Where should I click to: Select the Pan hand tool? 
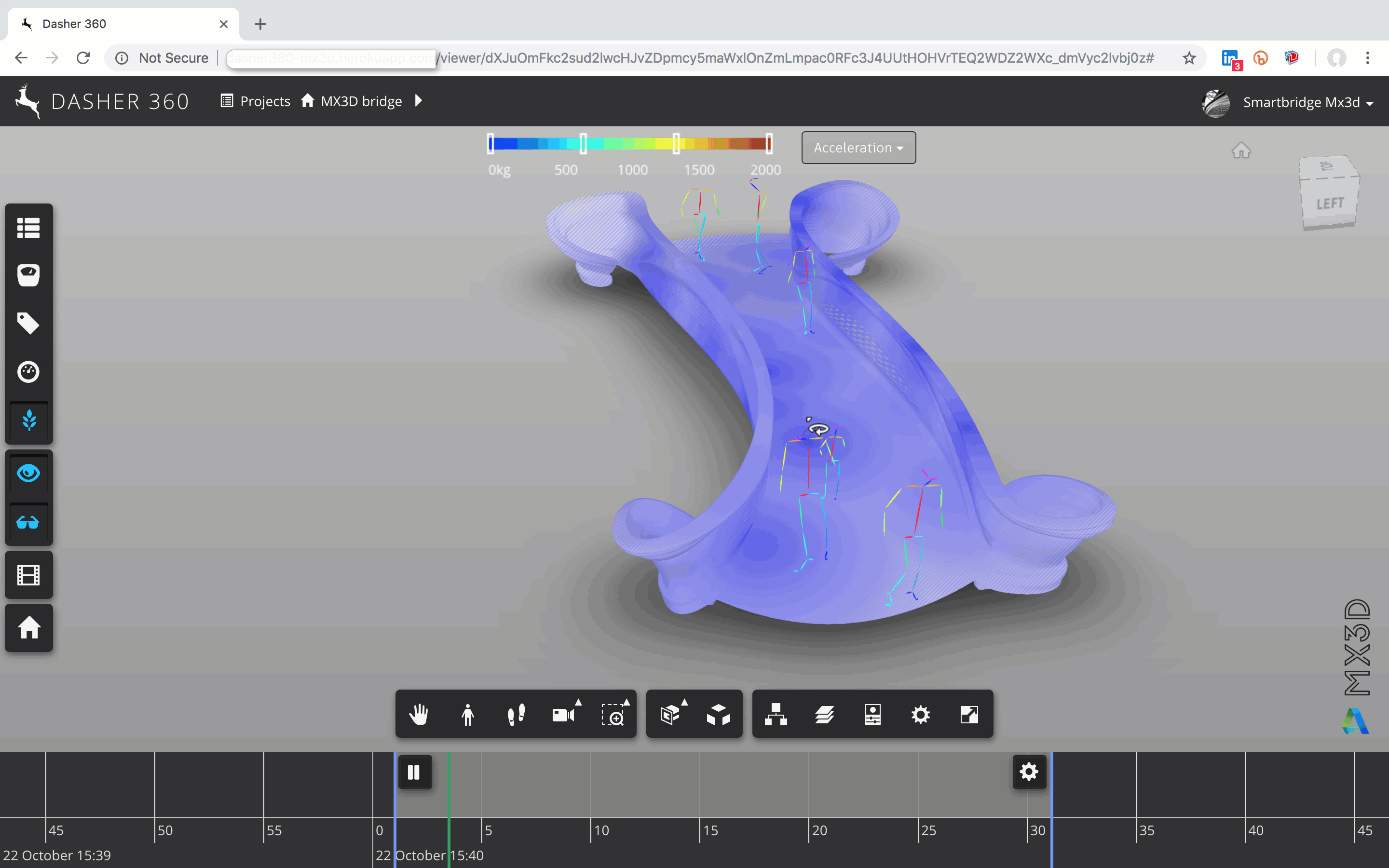[419, 714]
